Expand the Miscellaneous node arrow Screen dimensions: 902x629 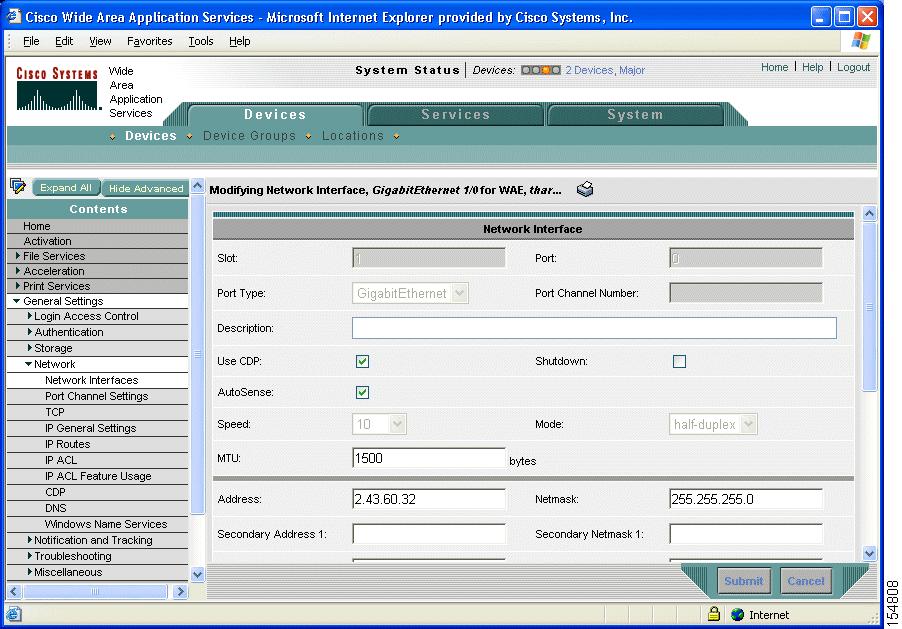tap(29, 572)
